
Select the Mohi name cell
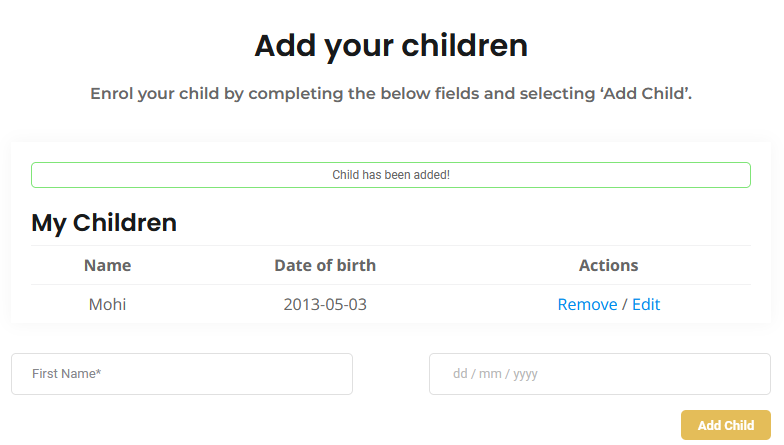[108, 304]
